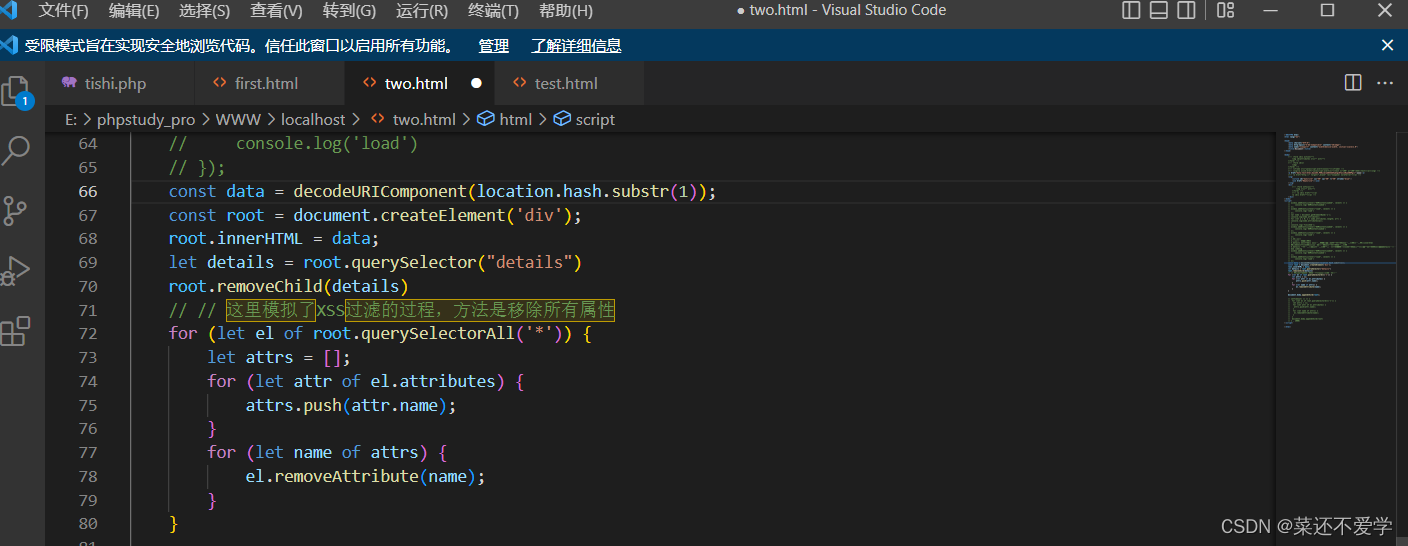This screenshot has height=546, width=1408.
Task: Click the code minimap overview
Action: (1340, 232)
